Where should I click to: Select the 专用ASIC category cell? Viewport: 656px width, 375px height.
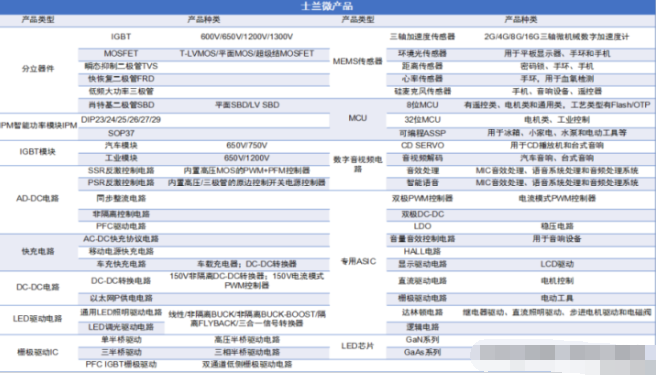click(358, 262)
